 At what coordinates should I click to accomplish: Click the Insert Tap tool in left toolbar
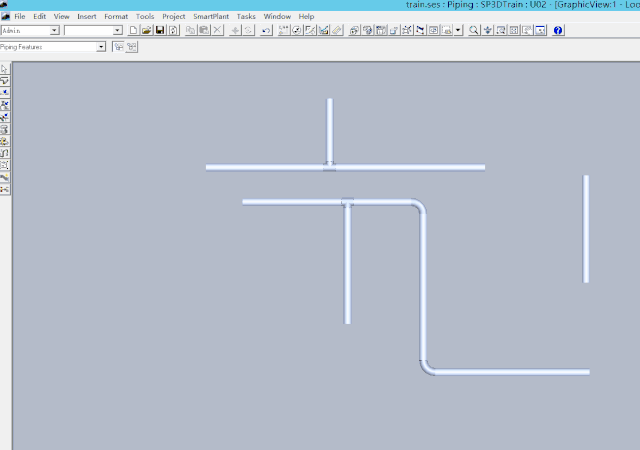[4, 117]
